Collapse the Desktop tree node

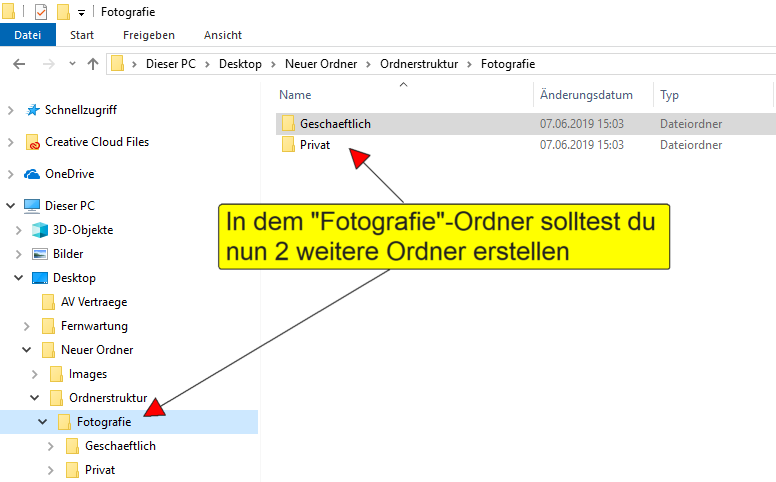18,278
